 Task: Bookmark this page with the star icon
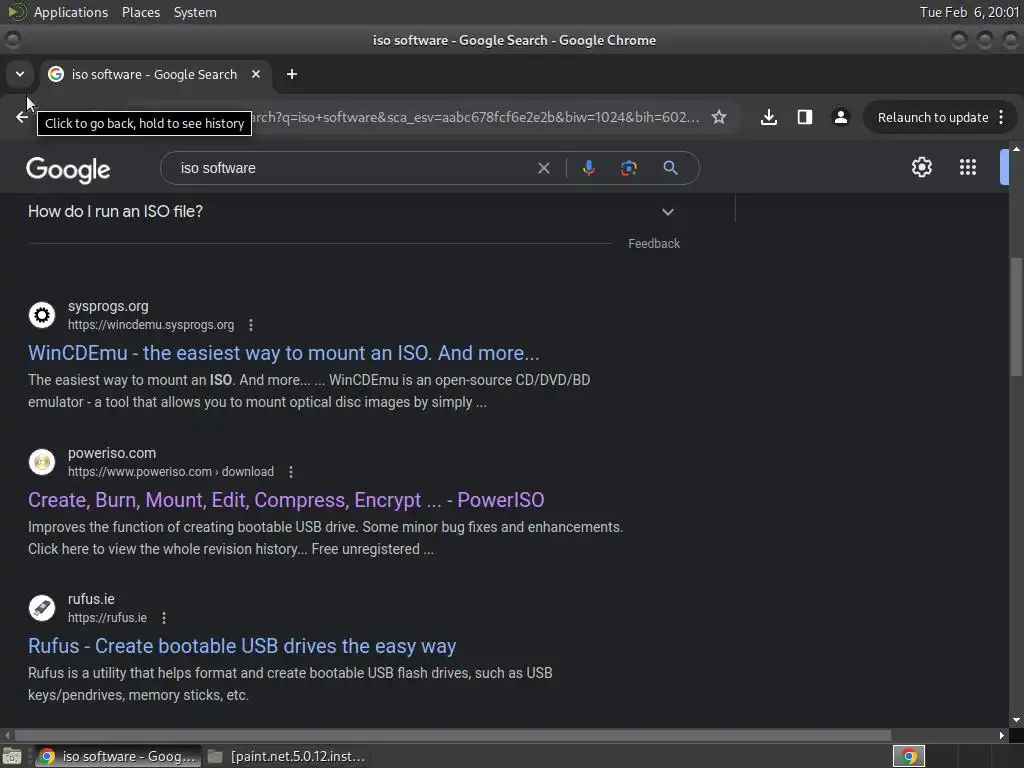click(719, 117)
